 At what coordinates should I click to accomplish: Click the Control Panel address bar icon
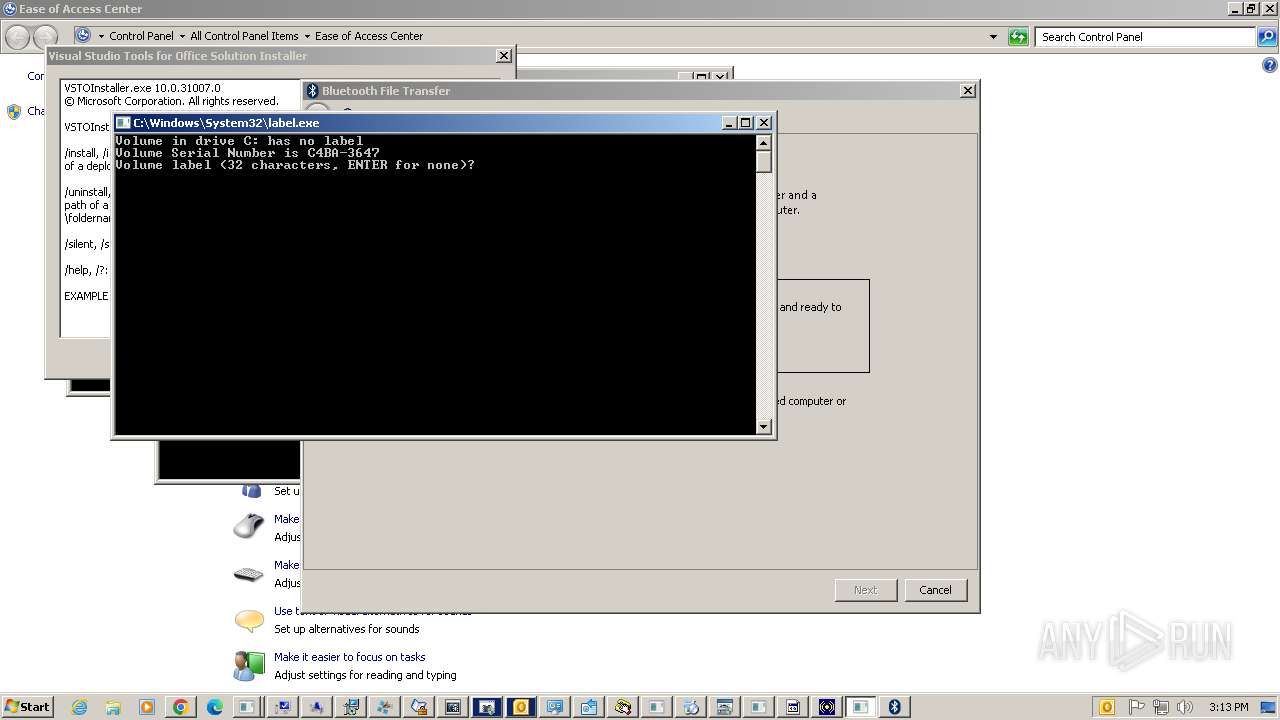pos(83,36)
